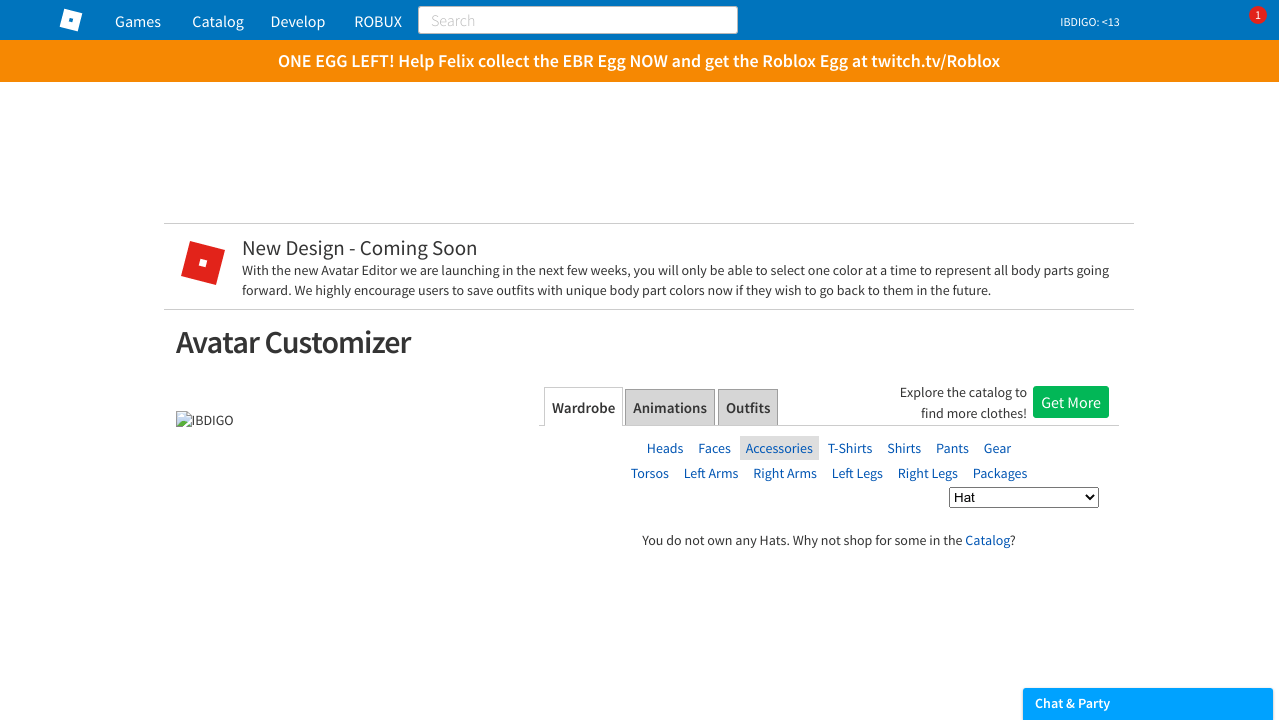Viewport: 1279px width, 720px height.
Task: Follow the Catalog link in empty hats message
Action: pos(987,540)
